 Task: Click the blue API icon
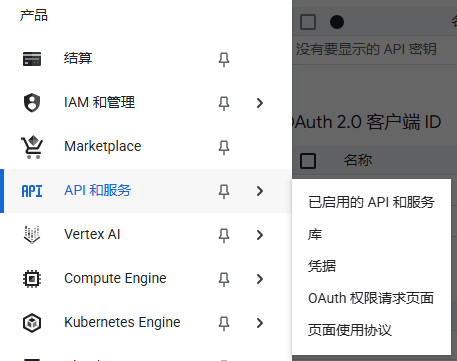coord(32,191)
